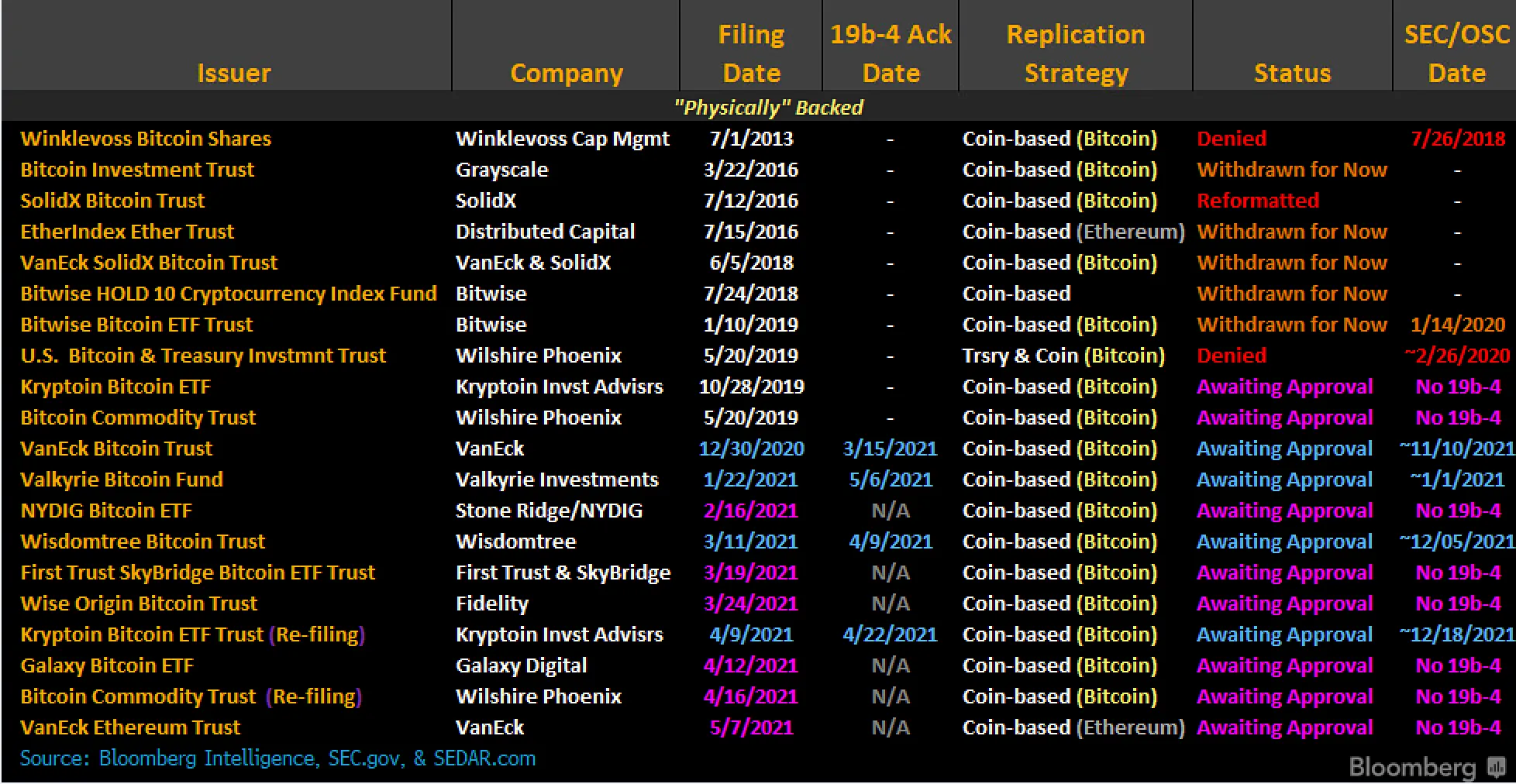Viewport: 1516px width, 784px height.
Task: Click the Reformatted status for SolidX
Action: (1258, 201)
